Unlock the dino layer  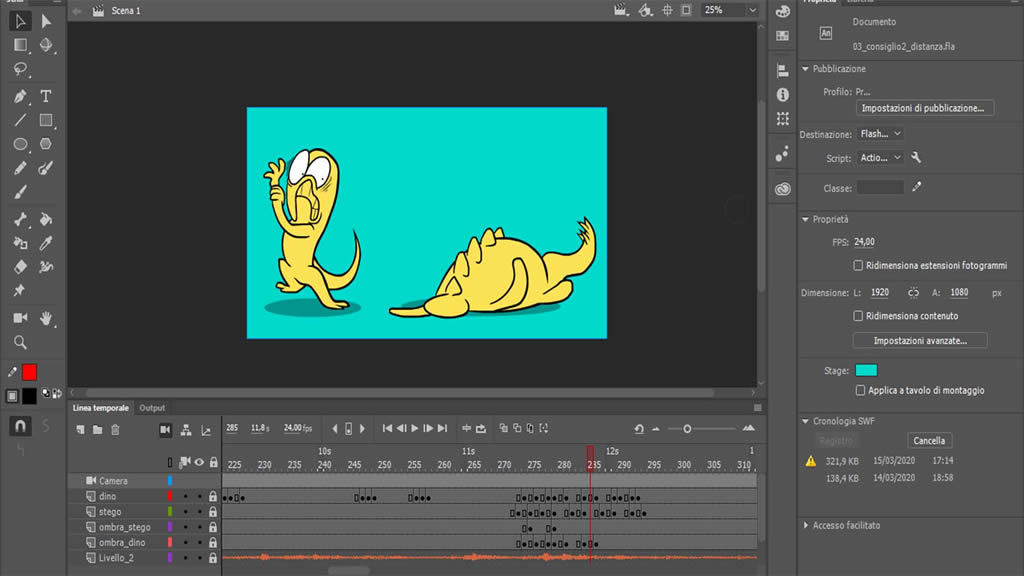tap(213, 497)
